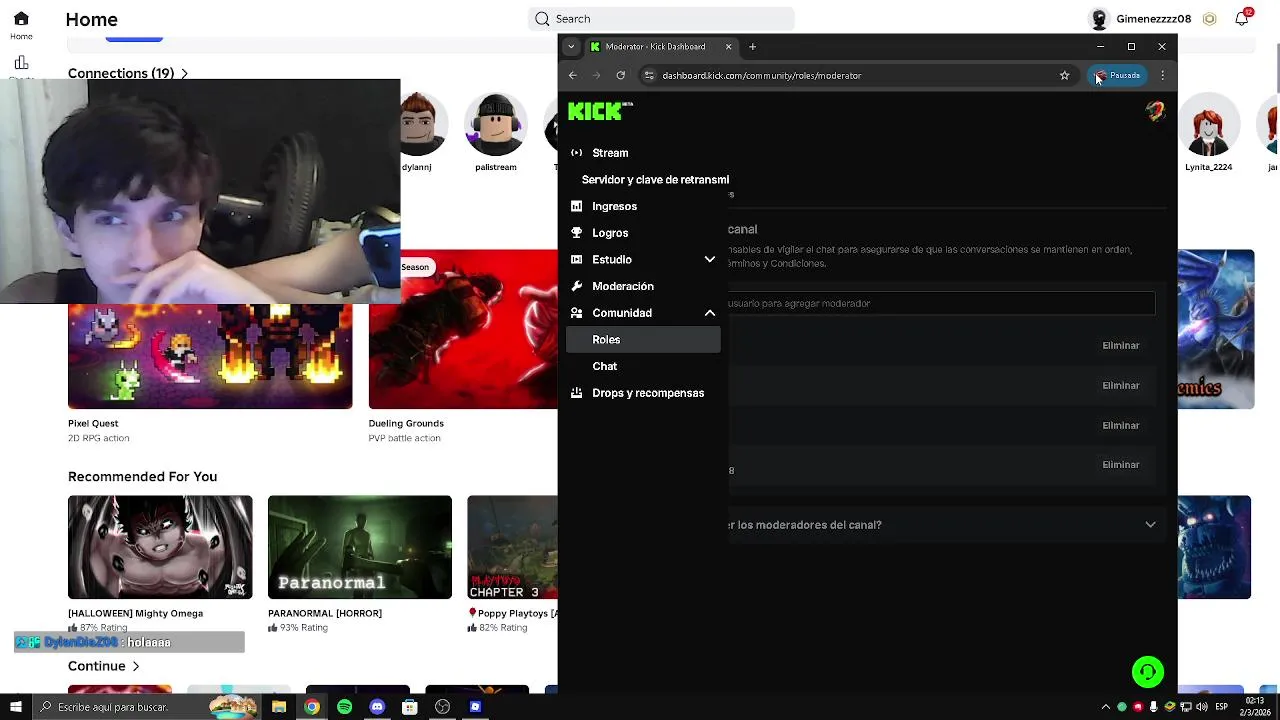The width and height of the screenshot is (1280, 720).
Task: Click the Kick logo in the dashboard
Action: [600, 111]
